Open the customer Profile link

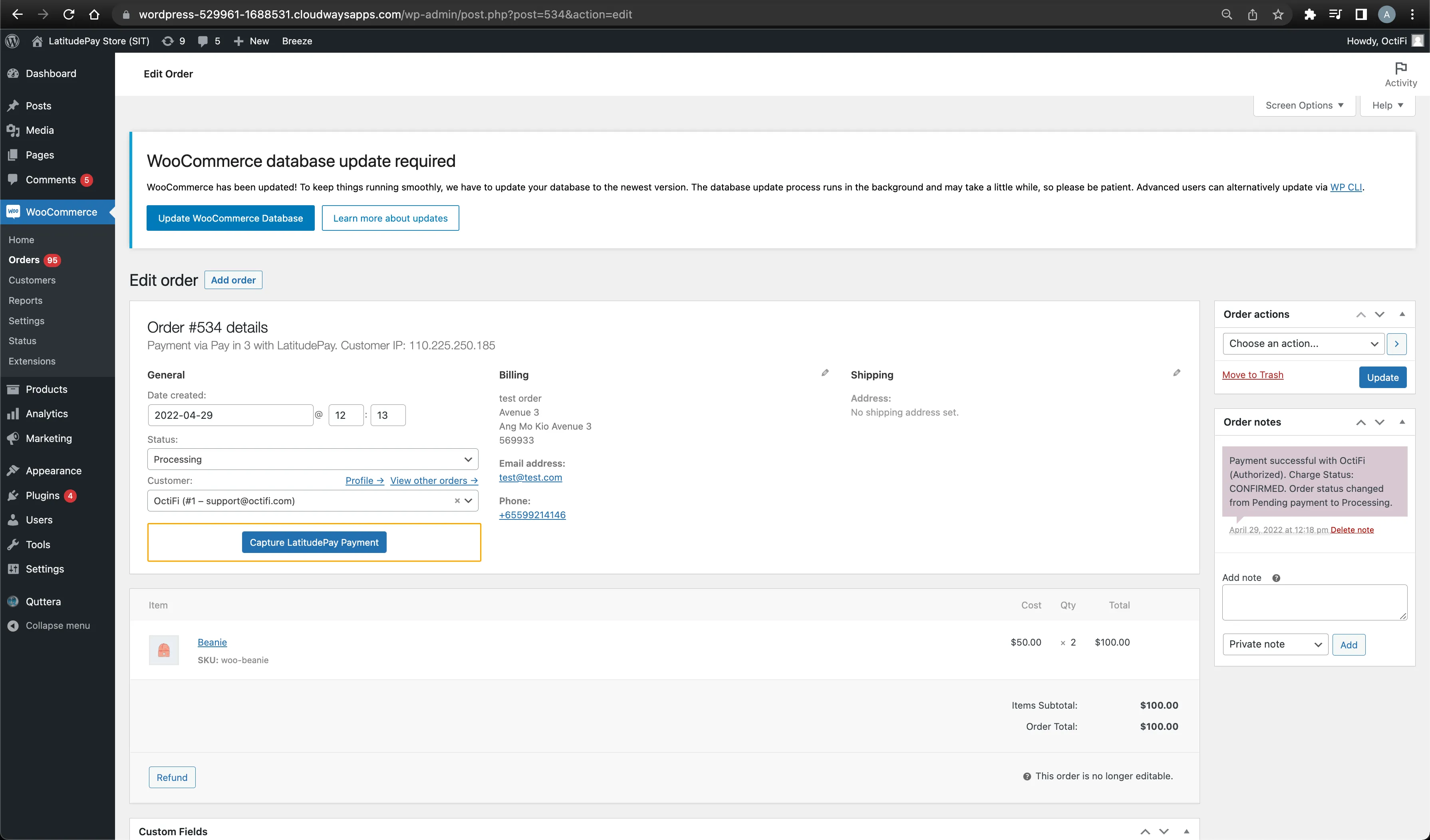[x=365, y=480]
